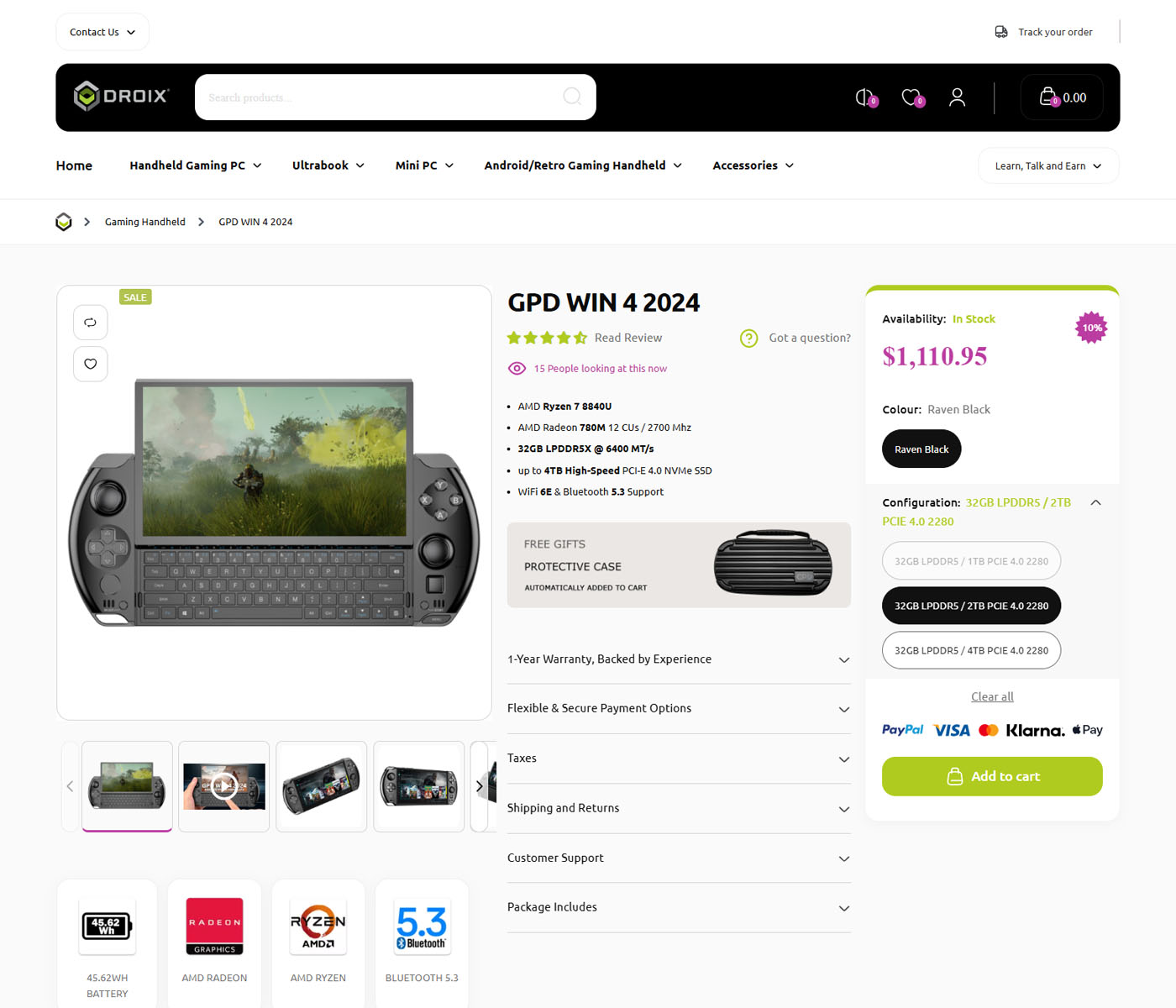Screen dimensions: 1176x1008
Task: Open the Handheld Gaming PC menu
Action: (196, 165)
